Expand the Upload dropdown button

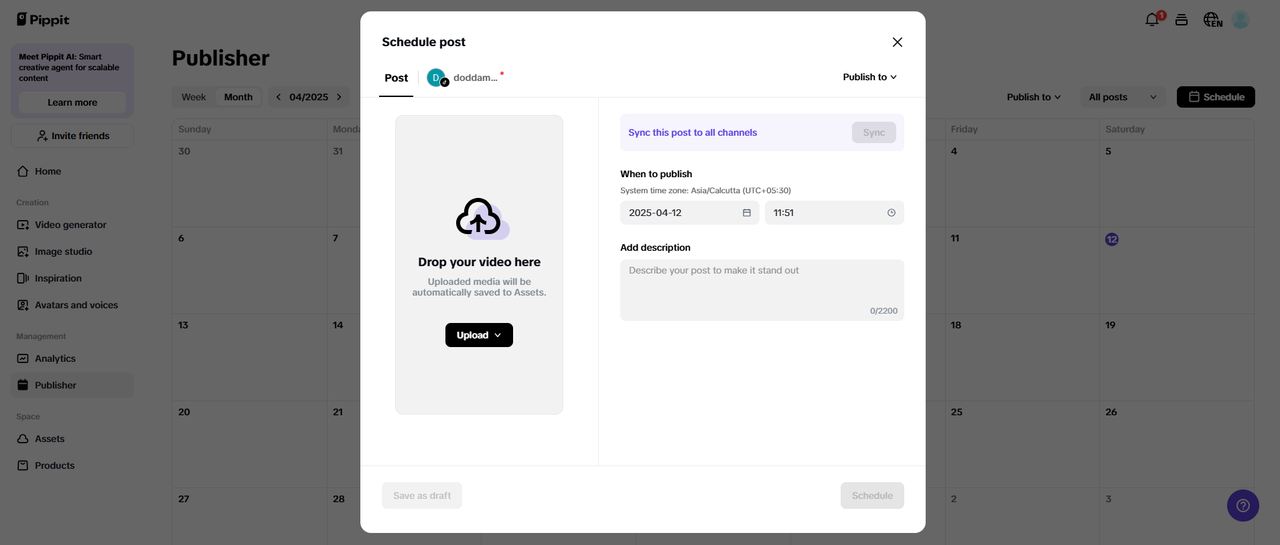click(479, 335)
